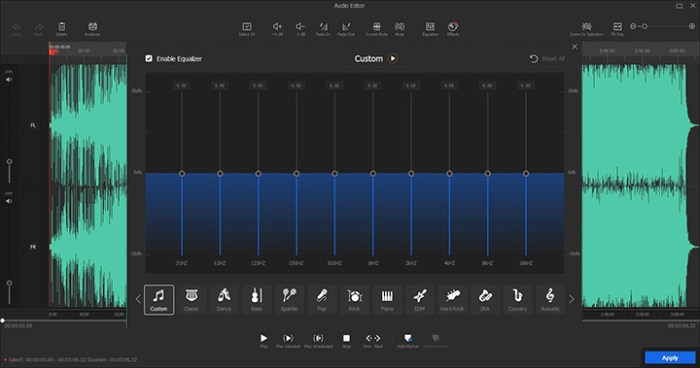Click the 2kHz band slider handle

pyautogui.click(x=411, y=173)
